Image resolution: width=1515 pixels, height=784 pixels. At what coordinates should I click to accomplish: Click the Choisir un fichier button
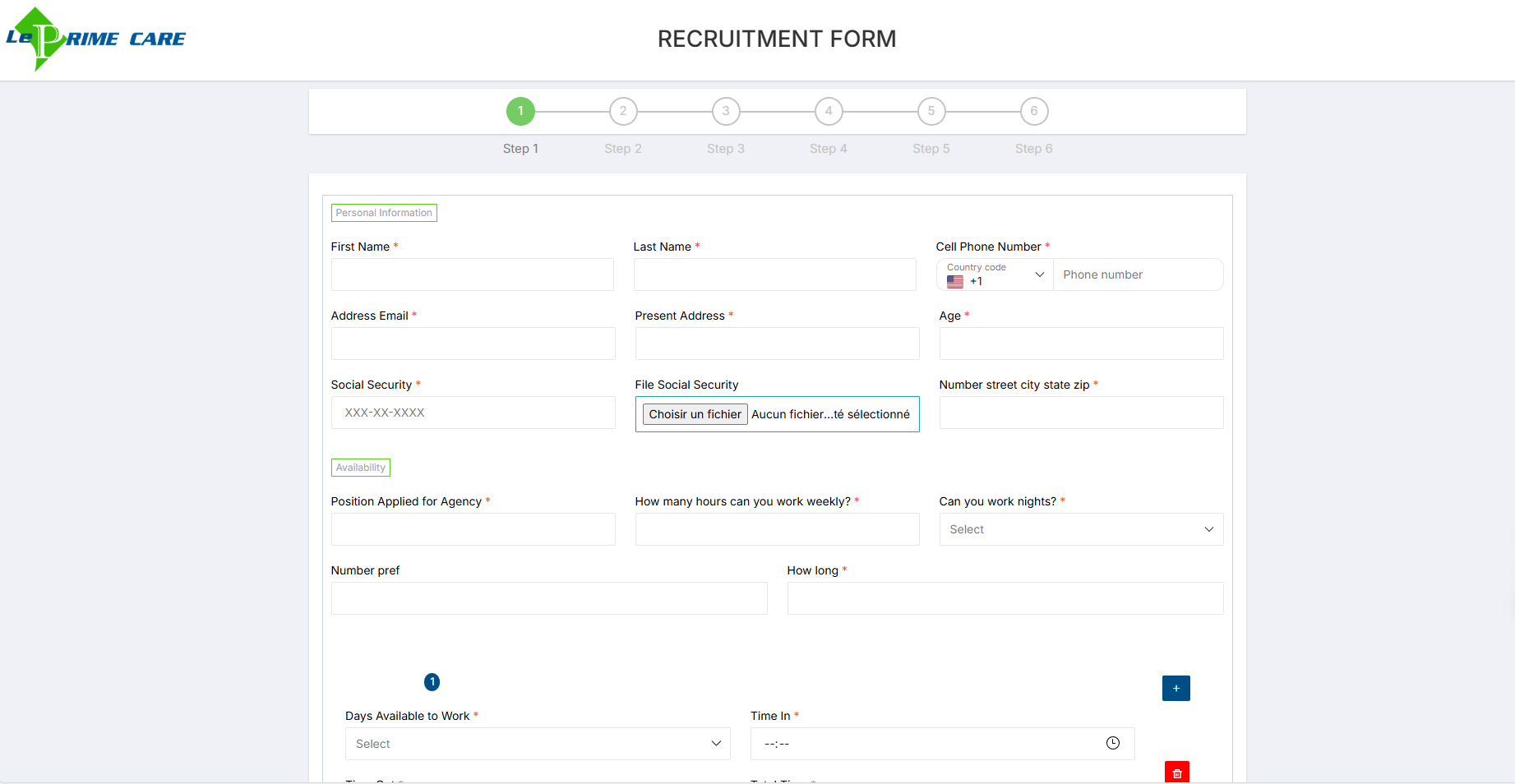coord(695,414)
